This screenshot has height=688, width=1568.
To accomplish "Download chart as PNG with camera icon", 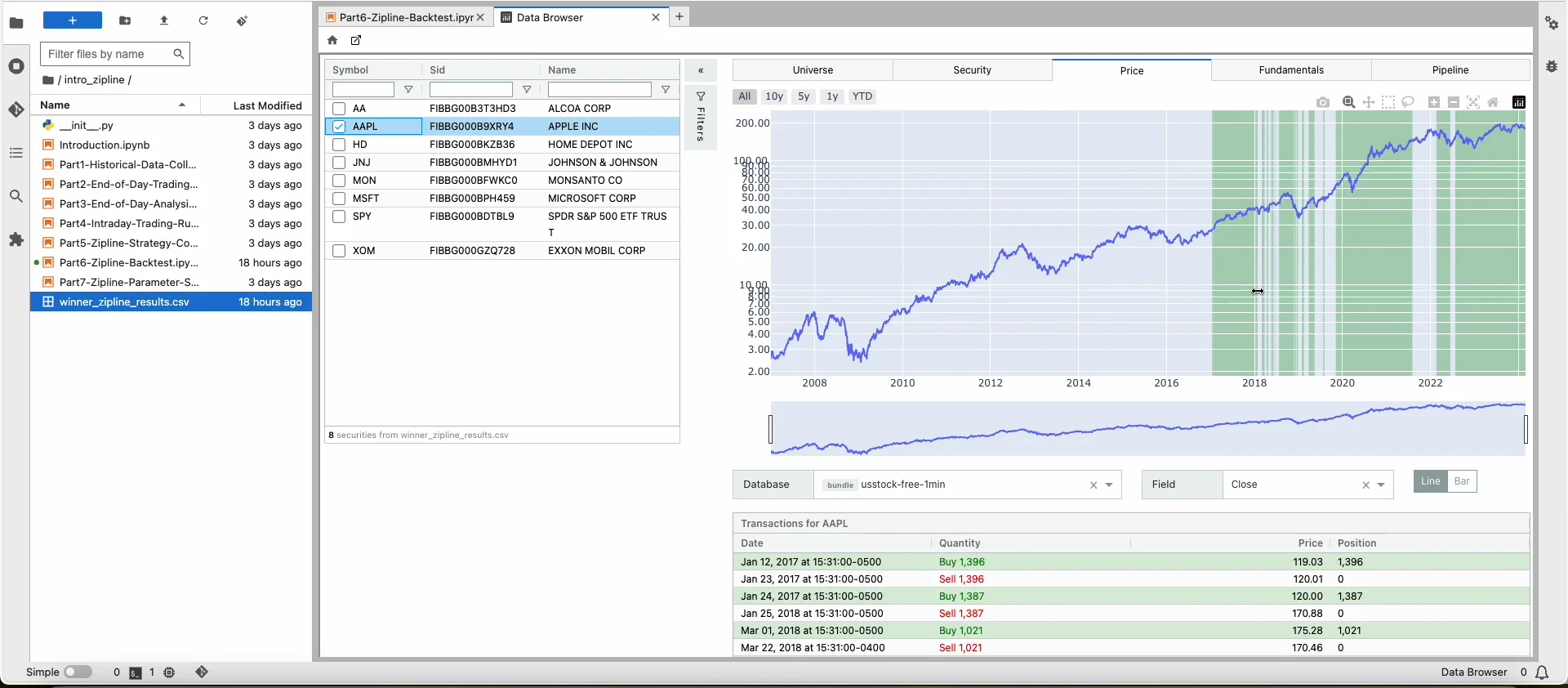I will click(1323, 102).
